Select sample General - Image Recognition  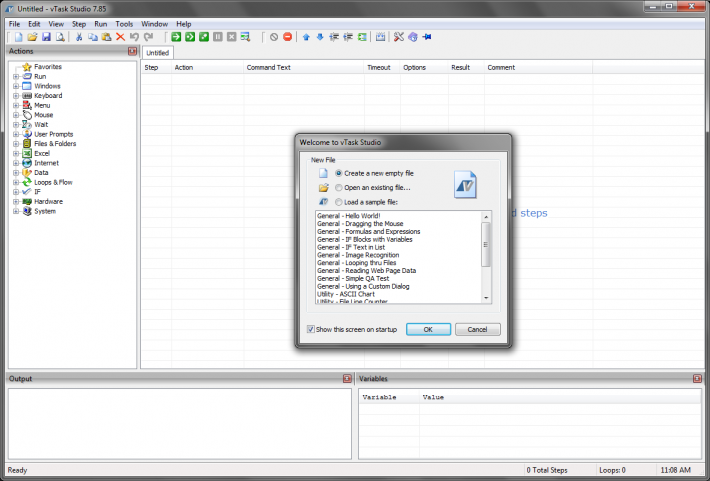pyautogui.click(x=358, y=255)
